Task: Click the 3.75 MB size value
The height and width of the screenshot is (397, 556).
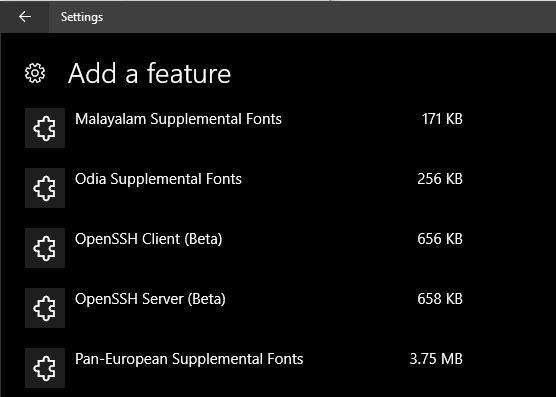Action: [x=436, y=359]
